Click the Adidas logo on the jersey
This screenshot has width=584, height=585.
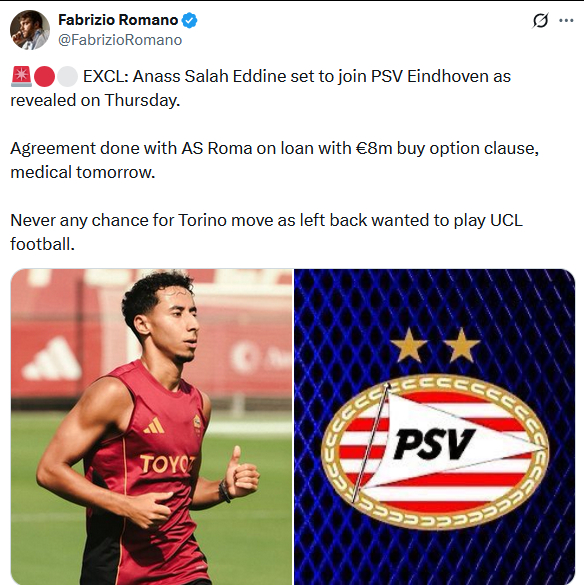(x=154, y=425)
